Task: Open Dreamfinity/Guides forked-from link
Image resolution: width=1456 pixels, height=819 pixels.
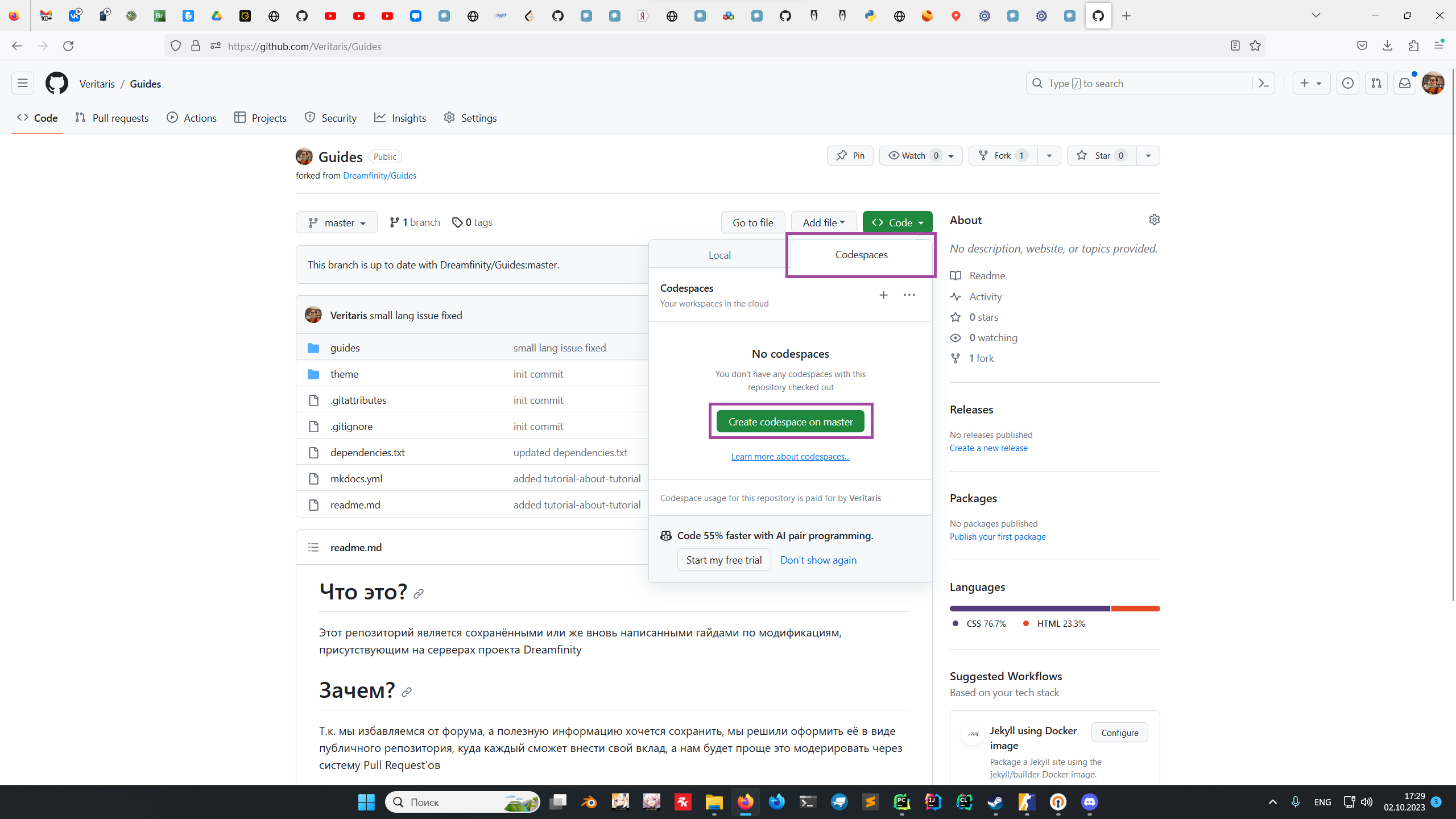Action: click(x=379, y=176)
